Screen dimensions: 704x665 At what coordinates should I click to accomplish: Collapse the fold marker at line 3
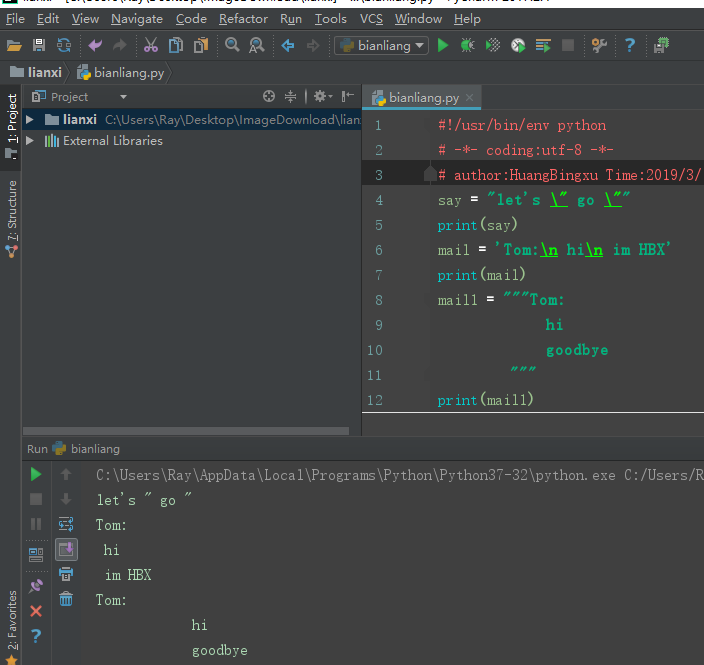point(430,174)
